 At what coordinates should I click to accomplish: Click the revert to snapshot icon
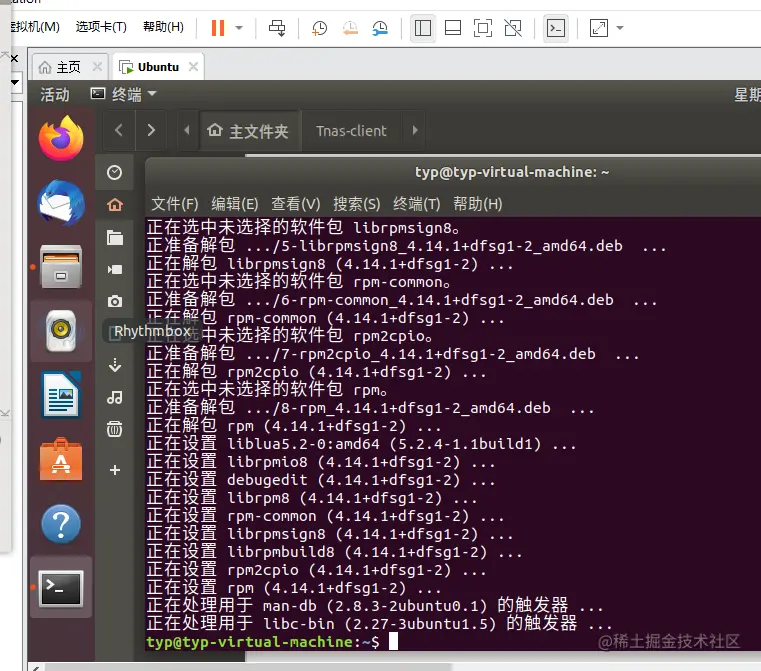point(350,28)
